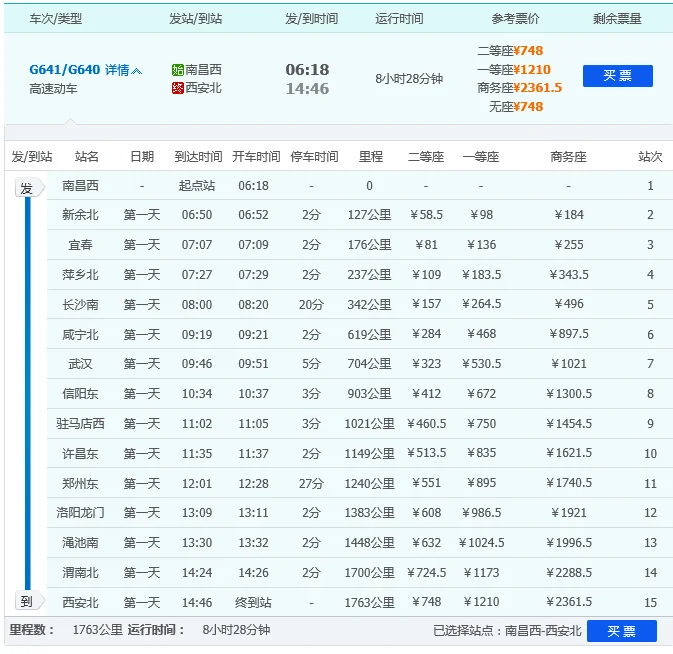This screenshot has width=673, height=654.
Task: Click the 27分 stop time for 郑州东
Action: (311, 484)
